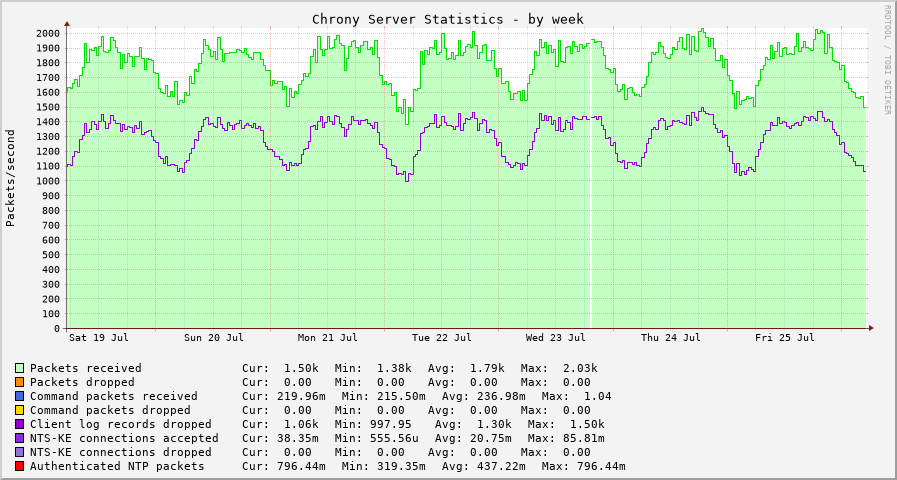Click the 'Authenticated NTP packets' legend label
Image resolution: width=897 pixels, height=480 pixels.
(117, 466)
